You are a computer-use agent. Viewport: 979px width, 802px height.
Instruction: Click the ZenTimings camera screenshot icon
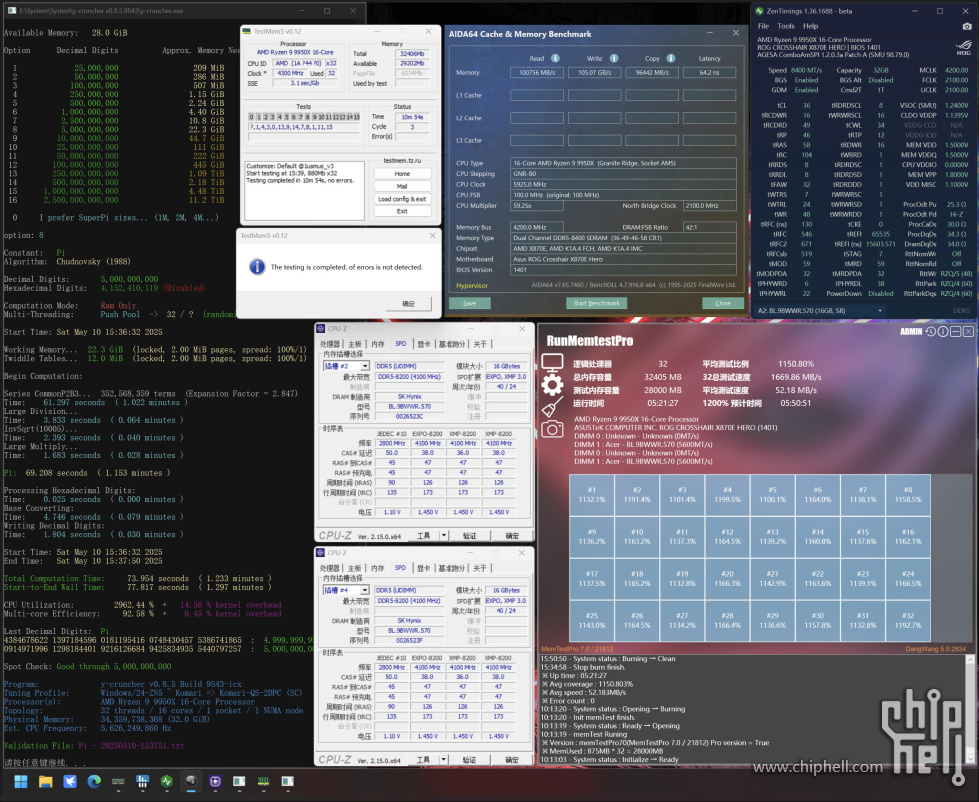click(967, 26)
